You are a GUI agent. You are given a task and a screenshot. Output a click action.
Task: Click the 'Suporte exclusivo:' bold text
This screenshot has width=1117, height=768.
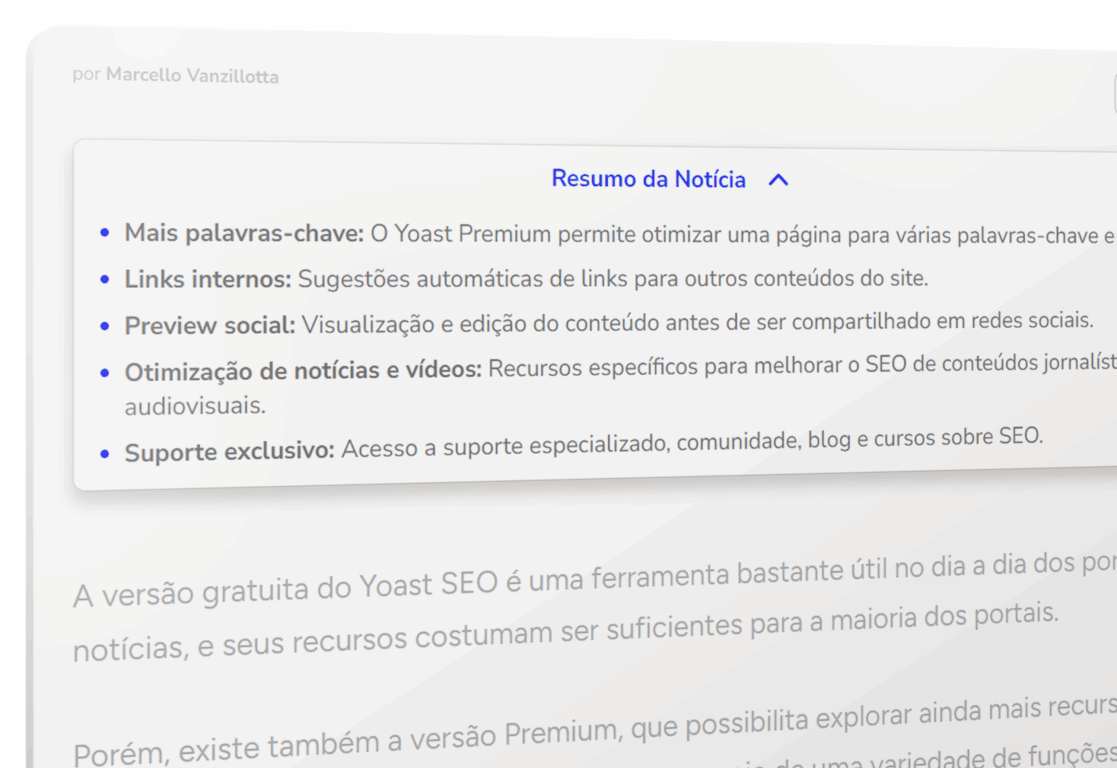pyautogui.click(x=229, y=452)
